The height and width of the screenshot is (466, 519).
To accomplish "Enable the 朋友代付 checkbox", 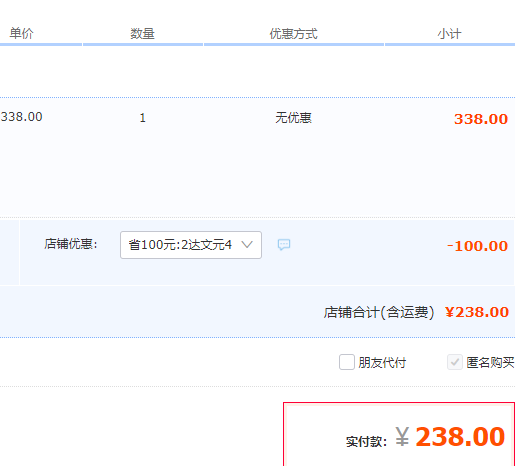I will pos(347,362).
